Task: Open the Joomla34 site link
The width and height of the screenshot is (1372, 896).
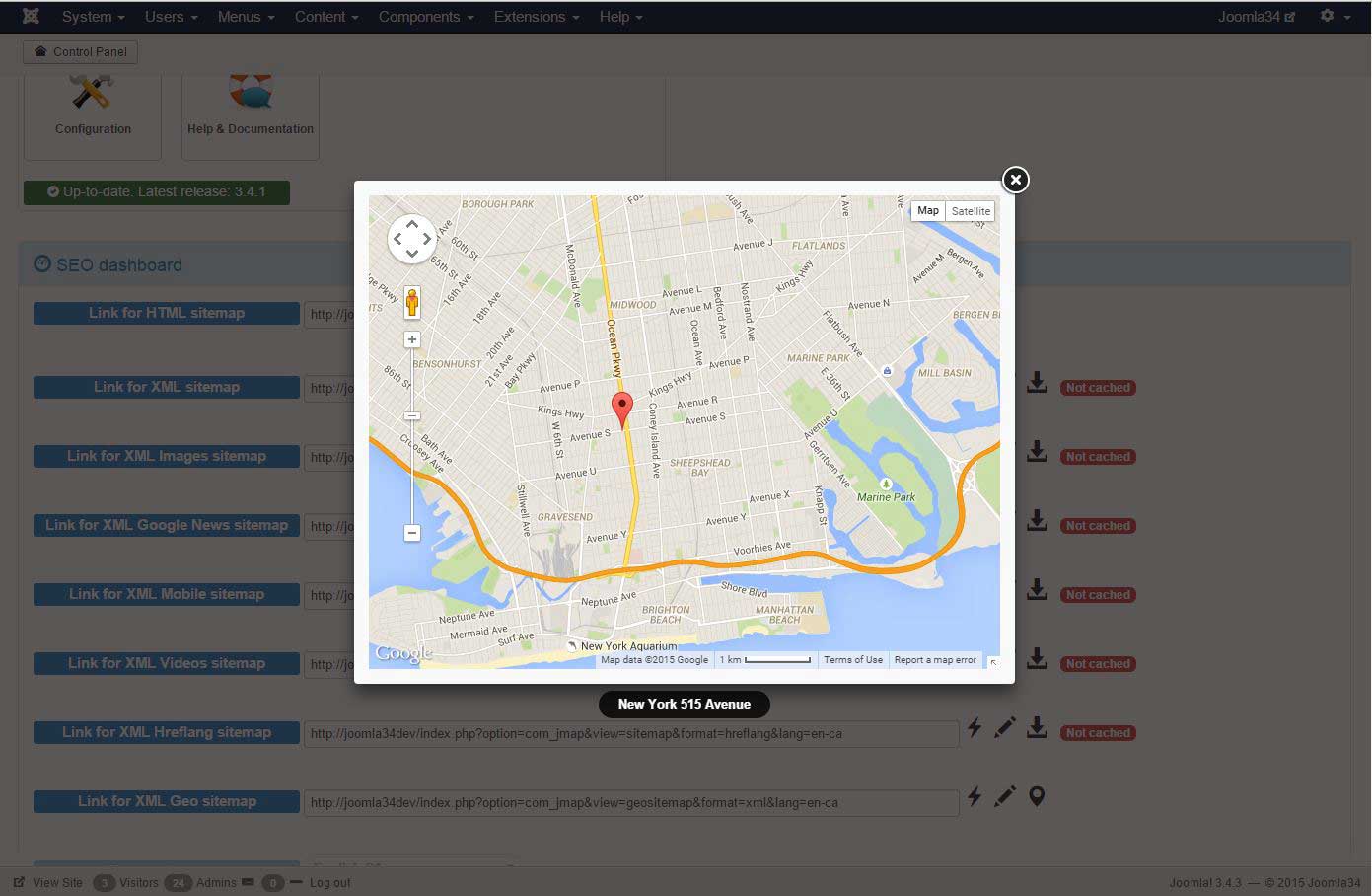Action: [x=1257, y=17]
